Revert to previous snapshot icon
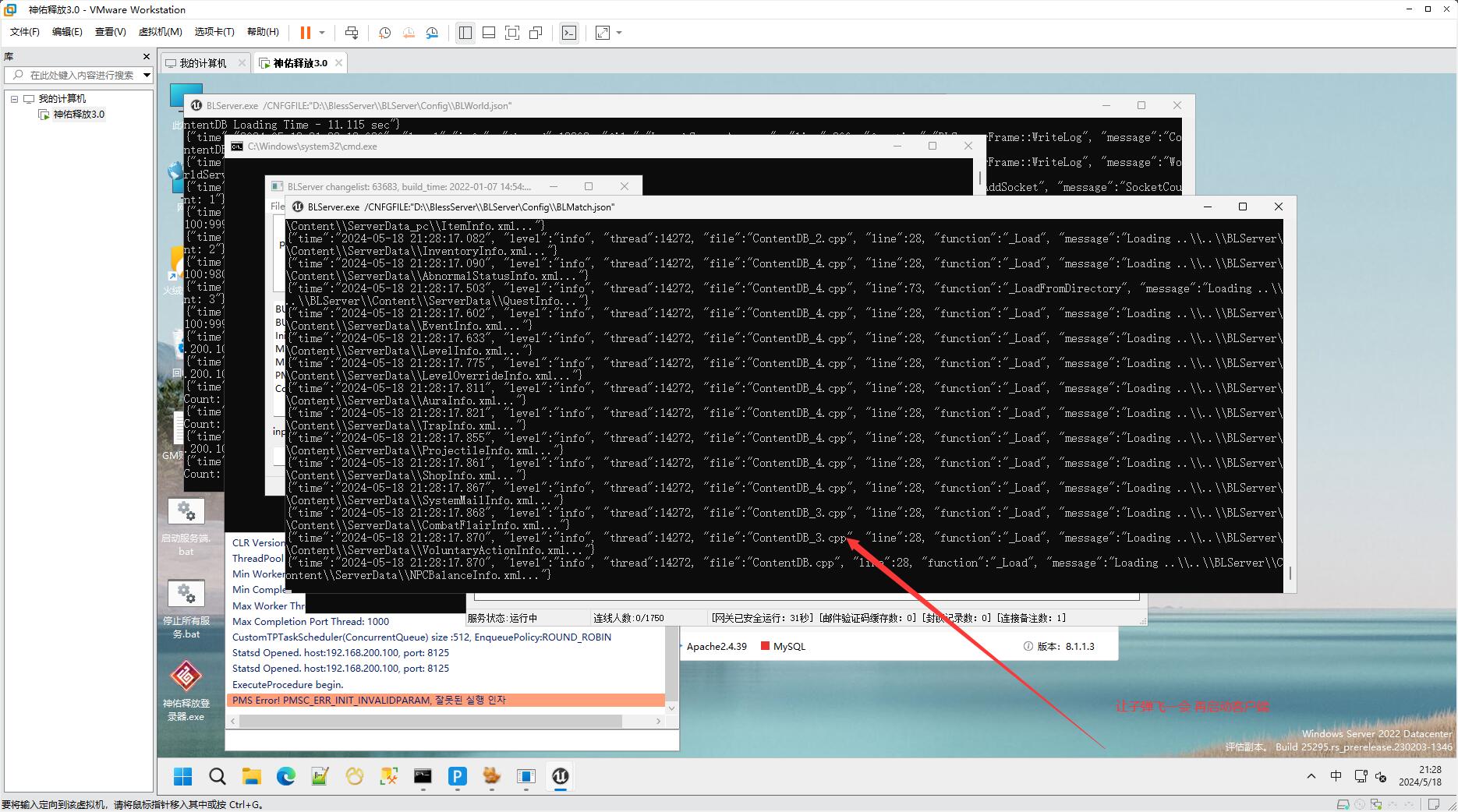The image size is (1458, 812). (409, 33)
